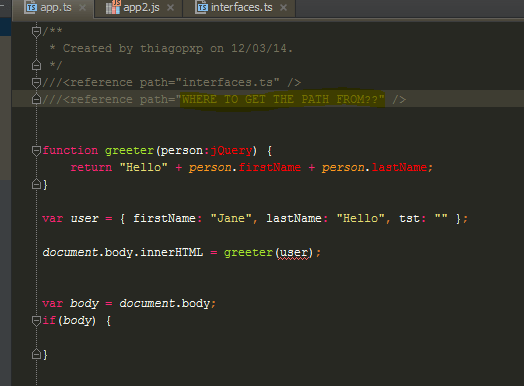Click the JS file icon on app2.js tab

(113, 7)
